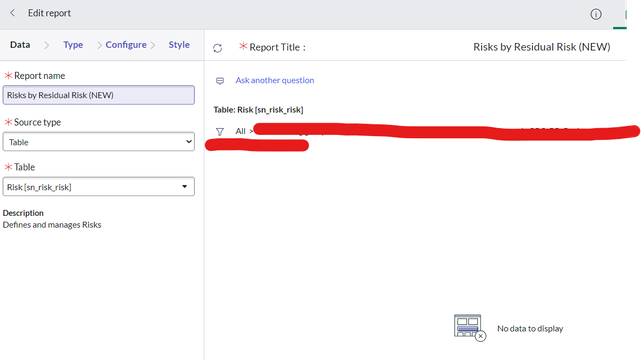Screen dimensions: 641x360
Task: Open the Configure tab
Action: pyautogui.click(x=126, y=45)
